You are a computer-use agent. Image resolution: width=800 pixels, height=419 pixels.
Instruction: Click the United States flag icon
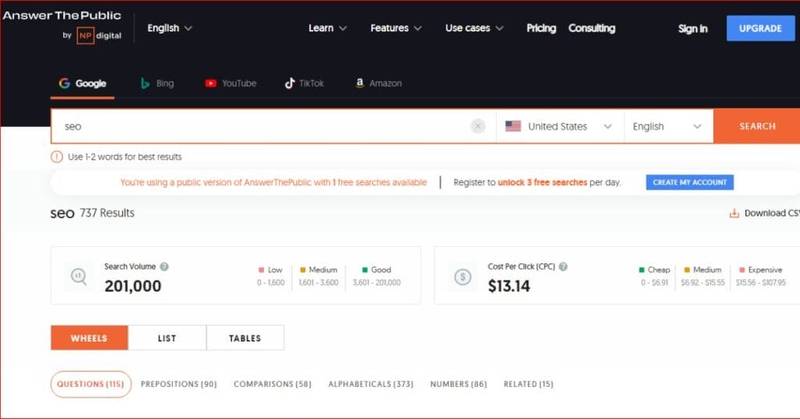click(x=513, y=126)
